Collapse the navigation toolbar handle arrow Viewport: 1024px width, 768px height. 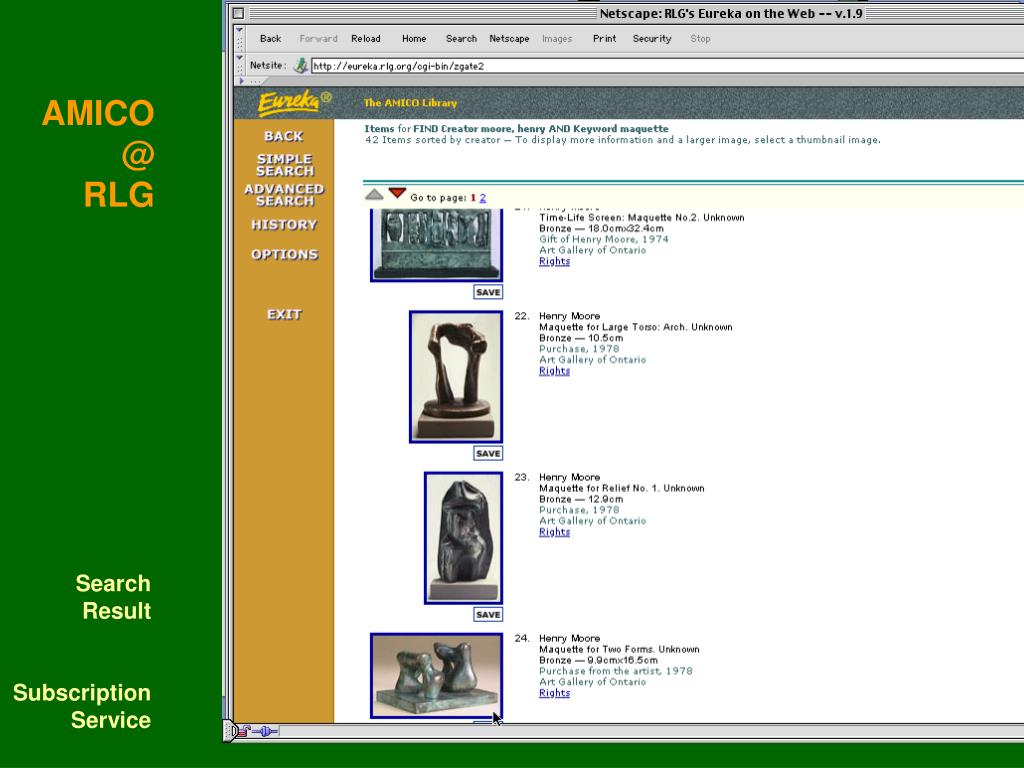click(239, 30)
